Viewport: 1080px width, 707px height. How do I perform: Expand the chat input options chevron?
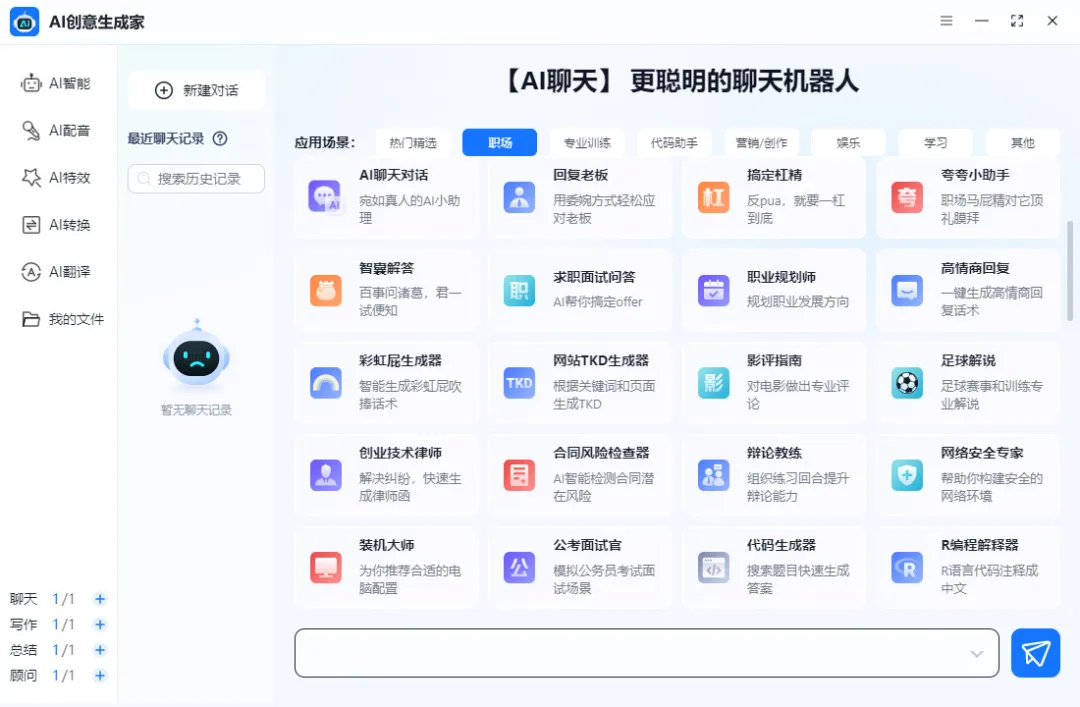tap(977, 653)
